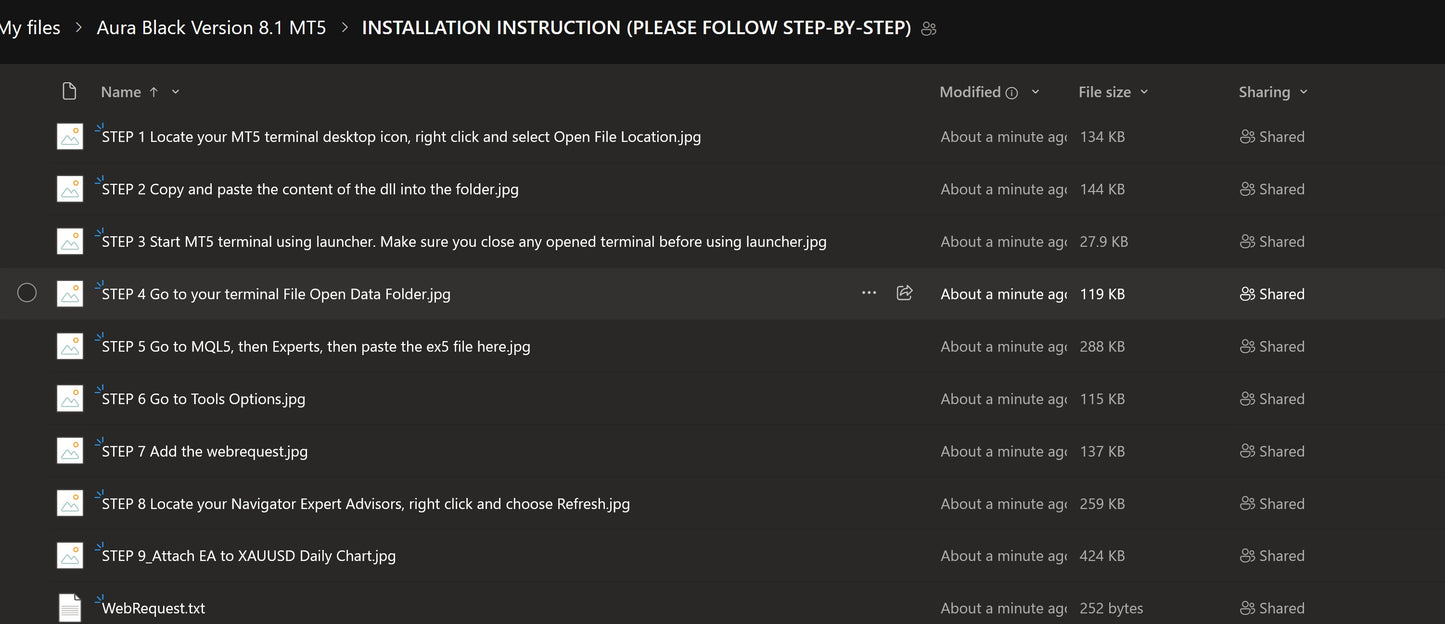Click the file type column header icon
The width and height of the screenshot is (1445, 624).
(x=69, y=92)
